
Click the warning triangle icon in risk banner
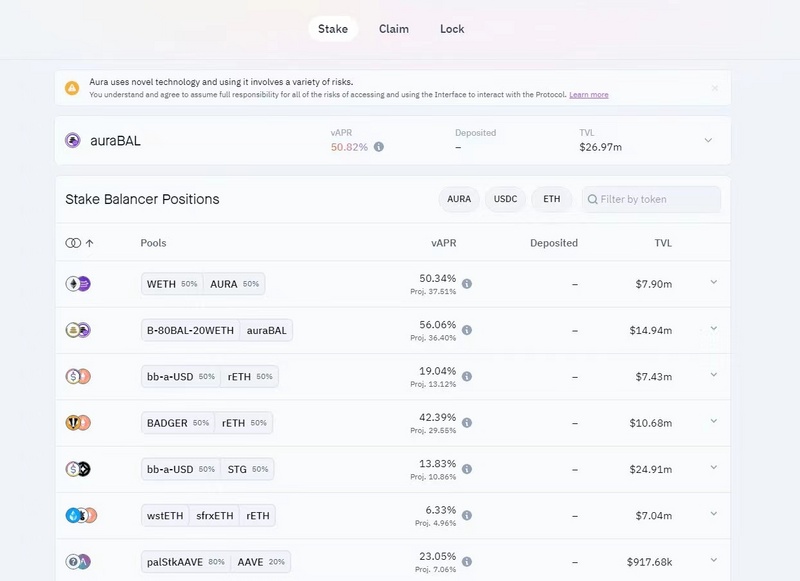[72, 88]
